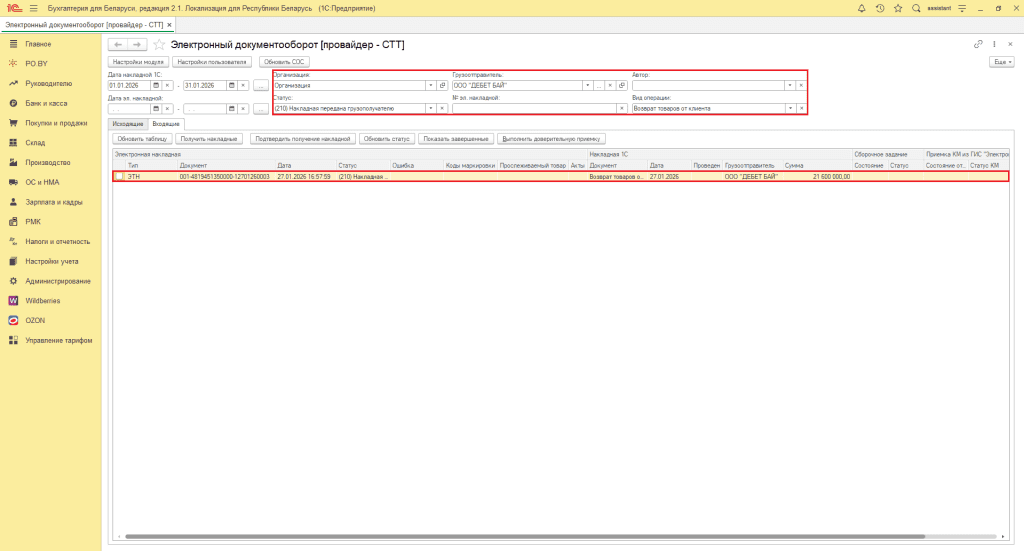
Task: Click the № эл. накладной input field
Action: [533, 108]
